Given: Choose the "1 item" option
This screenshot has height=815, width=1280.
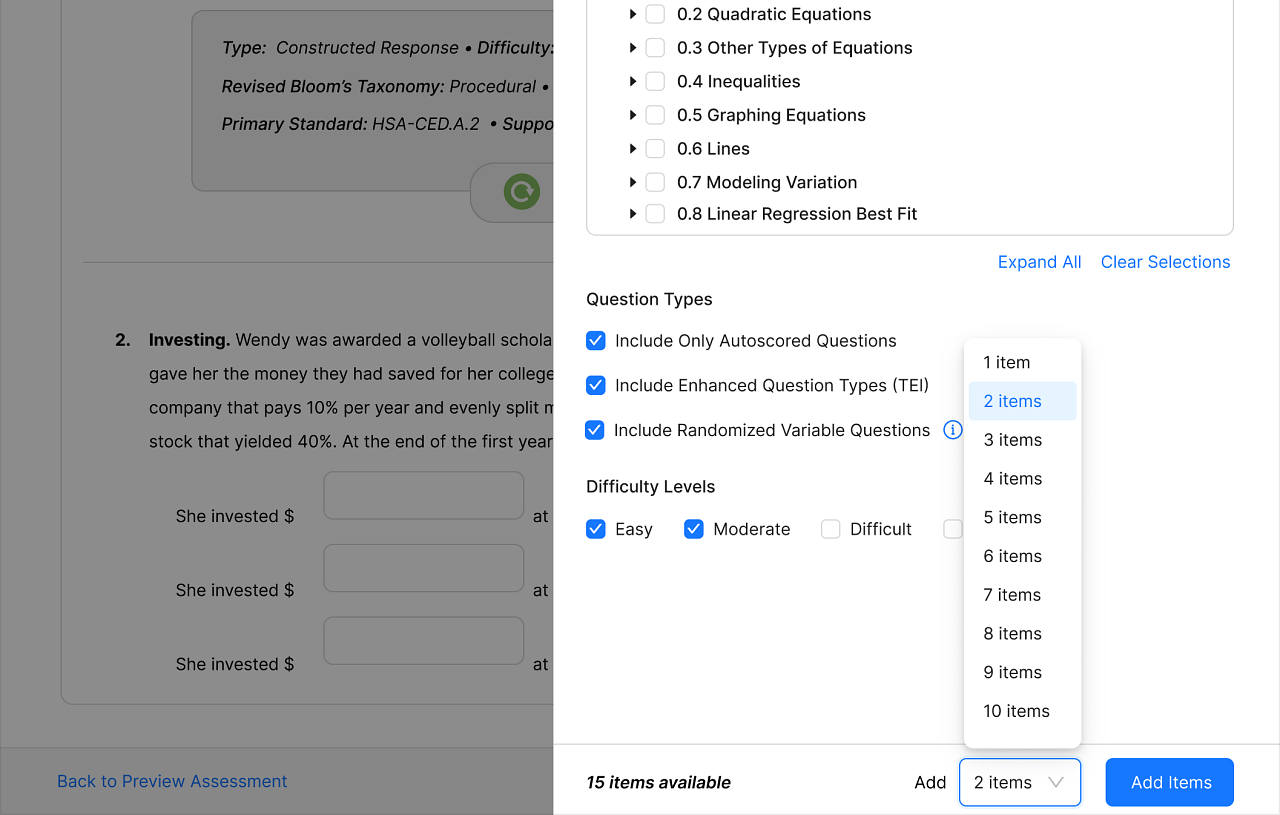Looking at the screenshot, I should click(1005, 362).
